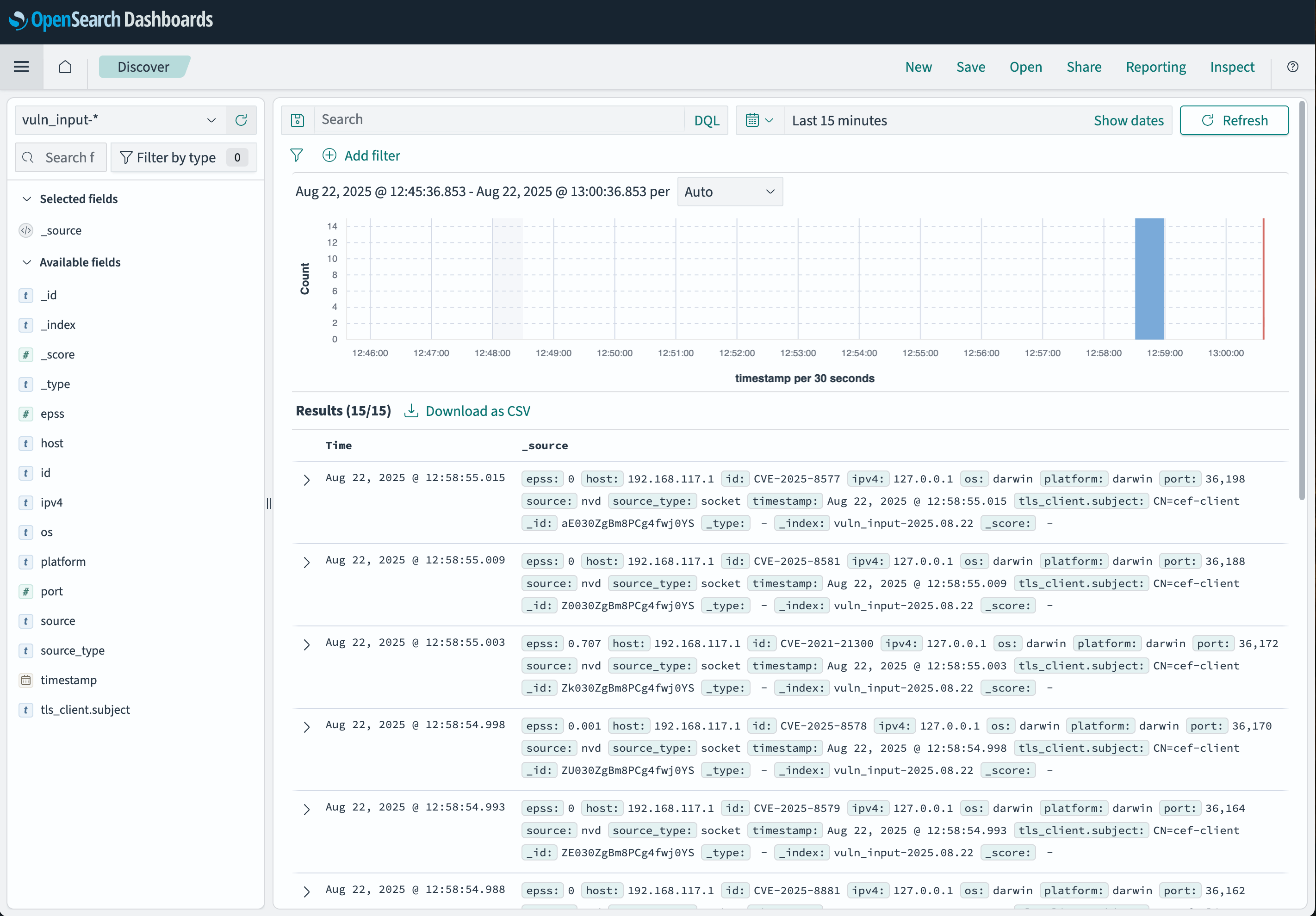Collapse the Selected fields section
The width and height of the screenshot is (1316, 916).
(x=27, y=199)
